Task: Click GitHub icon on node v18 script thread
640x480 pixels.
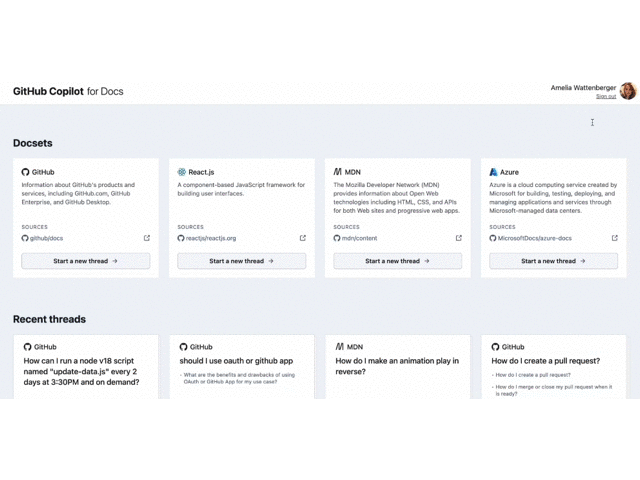Action: point(27,347)
